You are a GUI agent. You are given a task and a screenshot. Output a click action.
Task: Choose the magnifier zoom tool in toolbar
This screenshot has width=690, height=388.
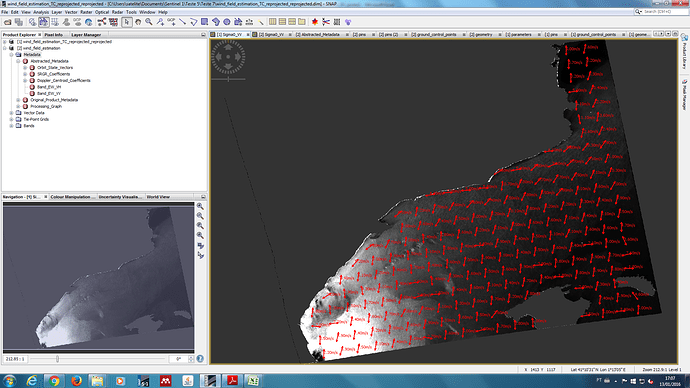[149, 22]
